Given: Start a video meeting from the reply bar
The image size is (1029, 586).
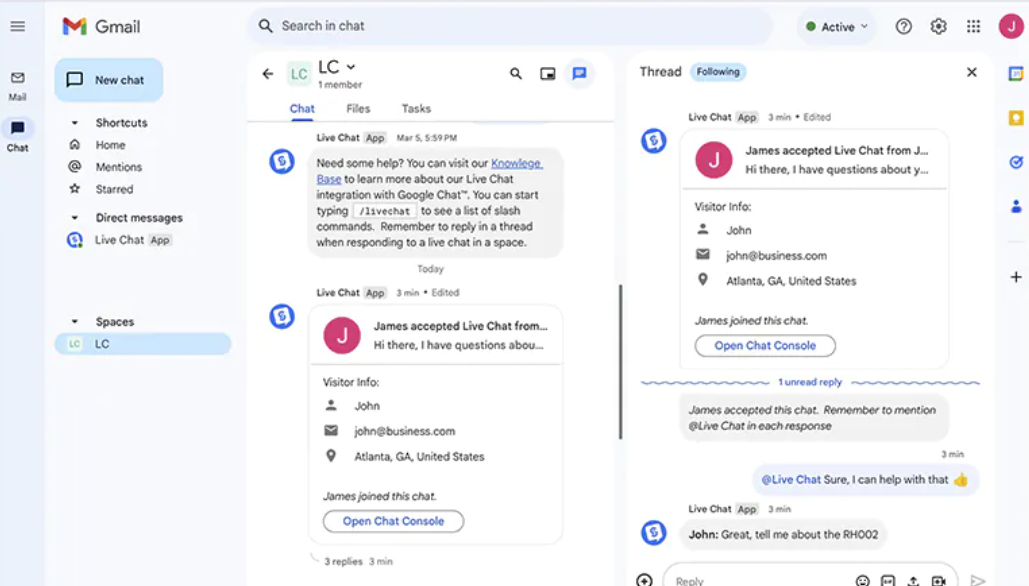Looking at the screenshot, I should point(937,579).
